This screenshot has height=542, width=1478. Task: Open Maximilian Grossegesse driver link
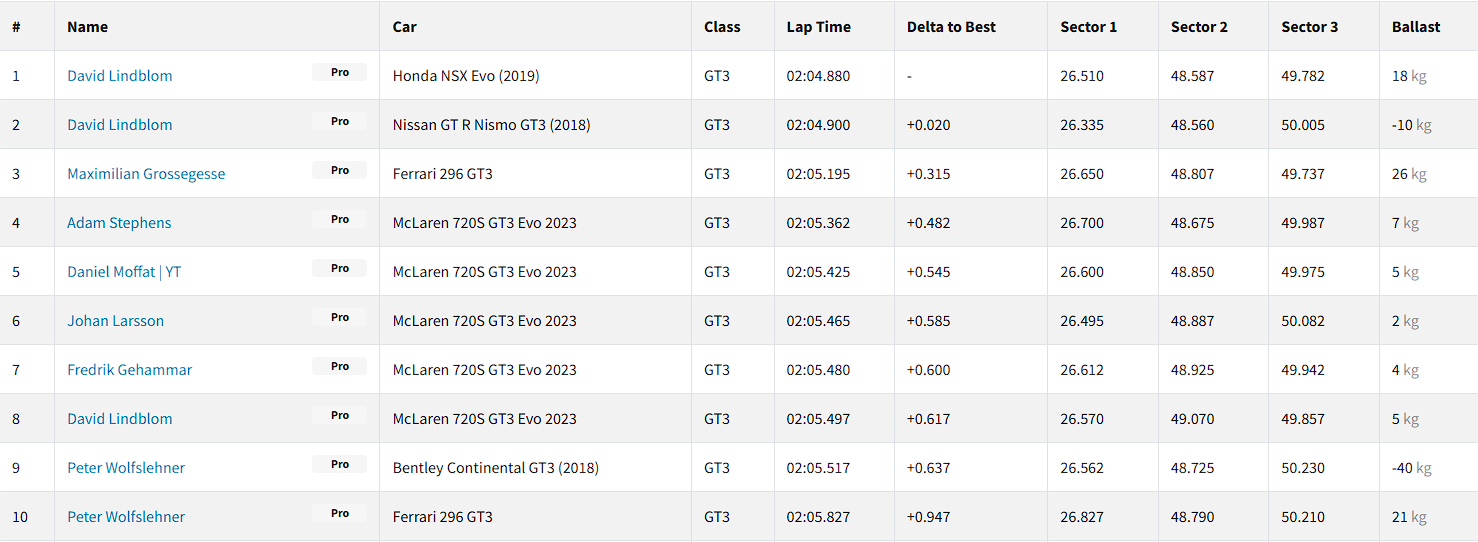coord(146,174)
